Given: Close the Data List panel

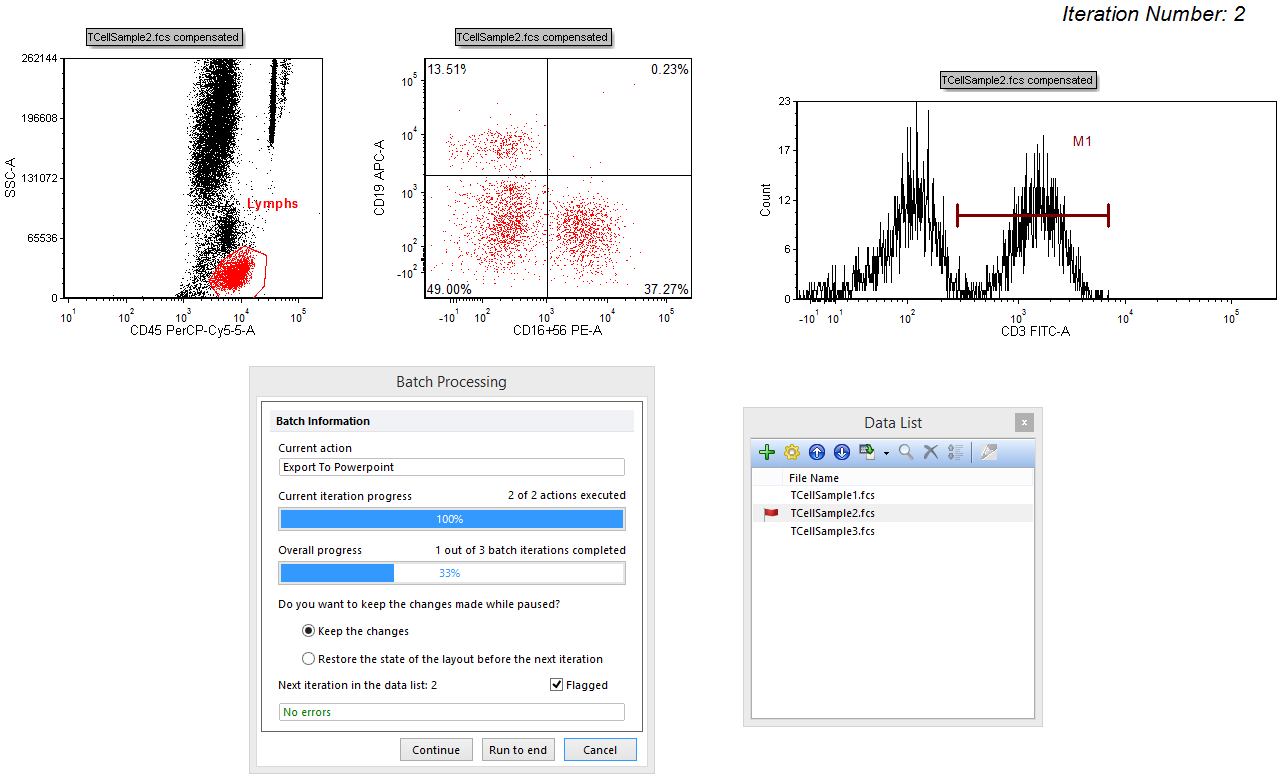Looking at the screenshot, I should pos(1024,423).
